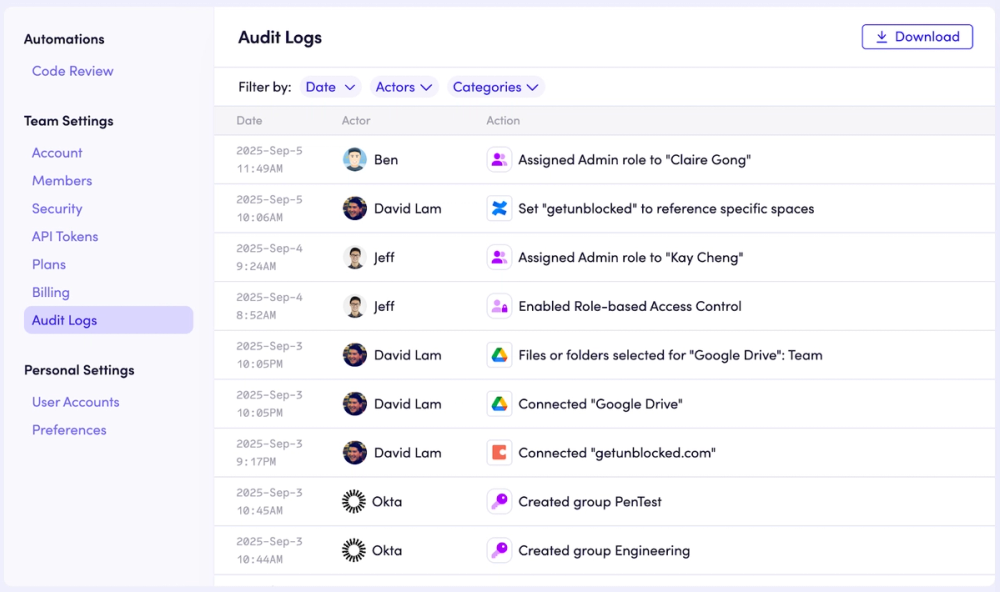Open Code Review under Automations
The image size is (1000, 592).
tap(73, 71)
